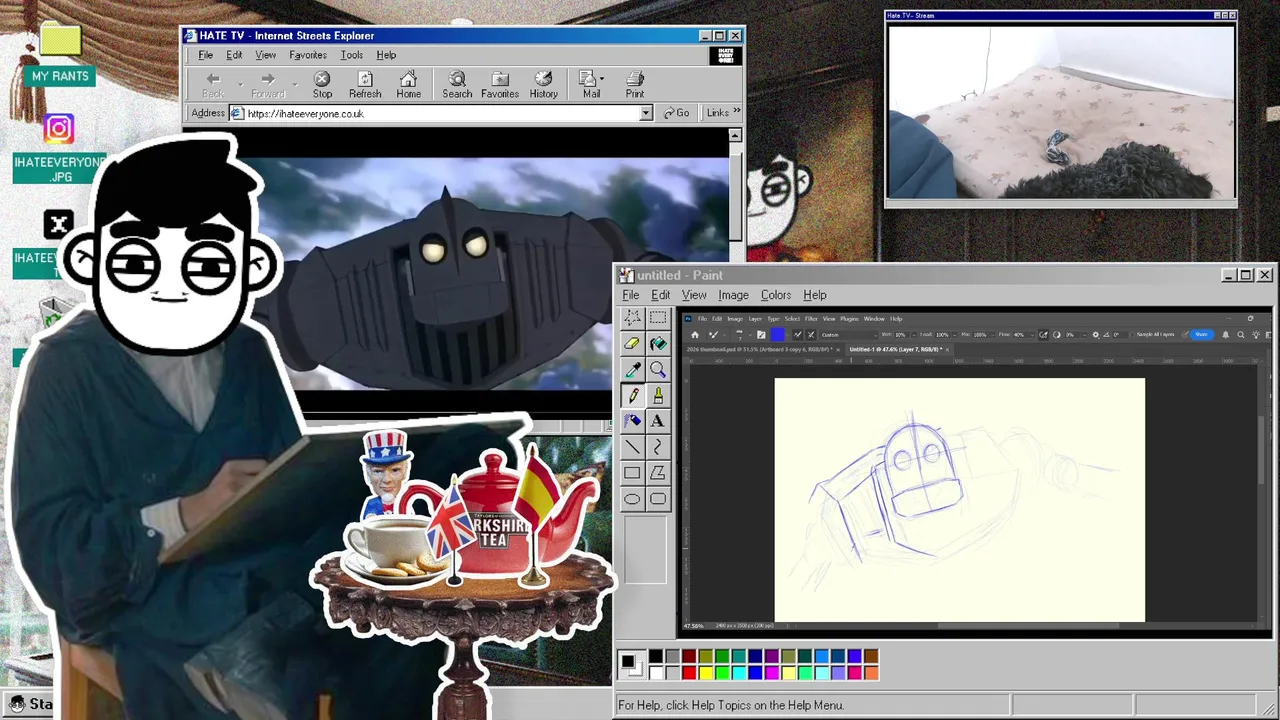Pick the yellow swatch in Paint palette
Viewport: 1280px width, 720px height.
pos(706,673)
